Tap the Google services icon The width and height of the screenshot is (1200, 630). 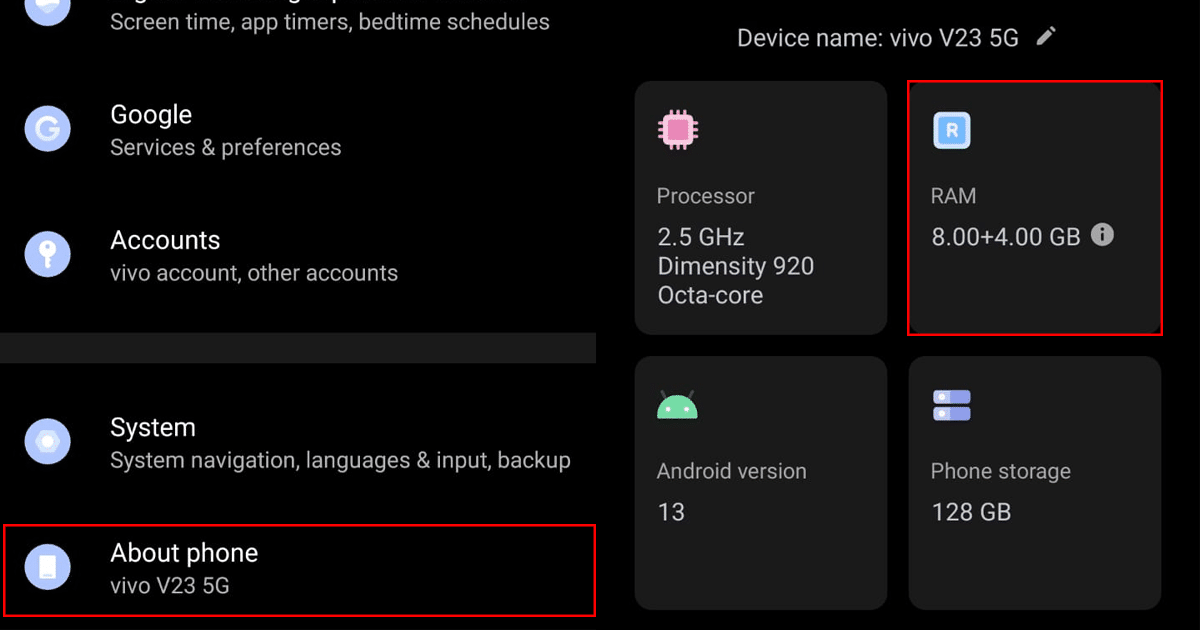(x=47, y=129)
